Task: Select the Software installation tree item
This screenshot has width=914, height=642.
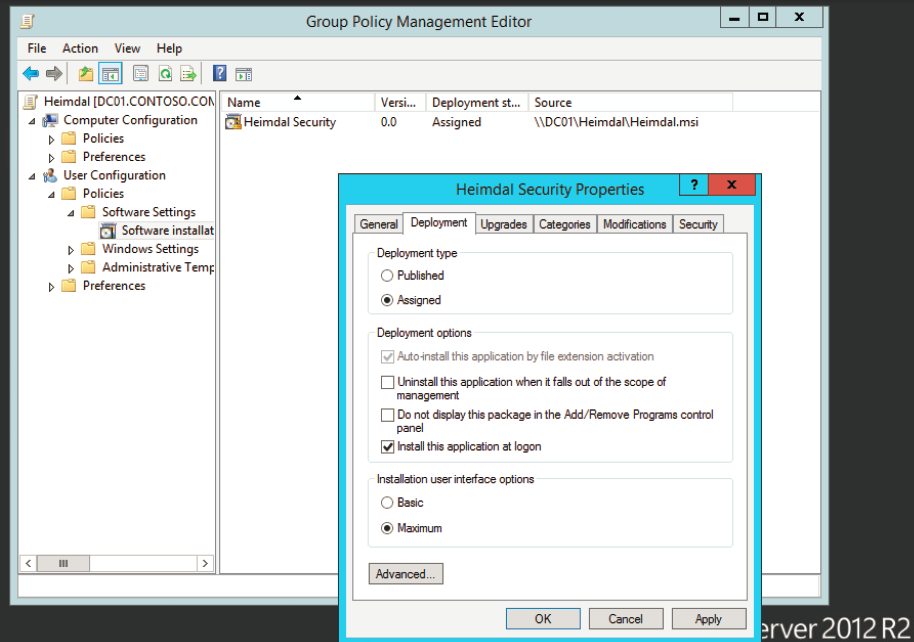Action: coord(168,231)
